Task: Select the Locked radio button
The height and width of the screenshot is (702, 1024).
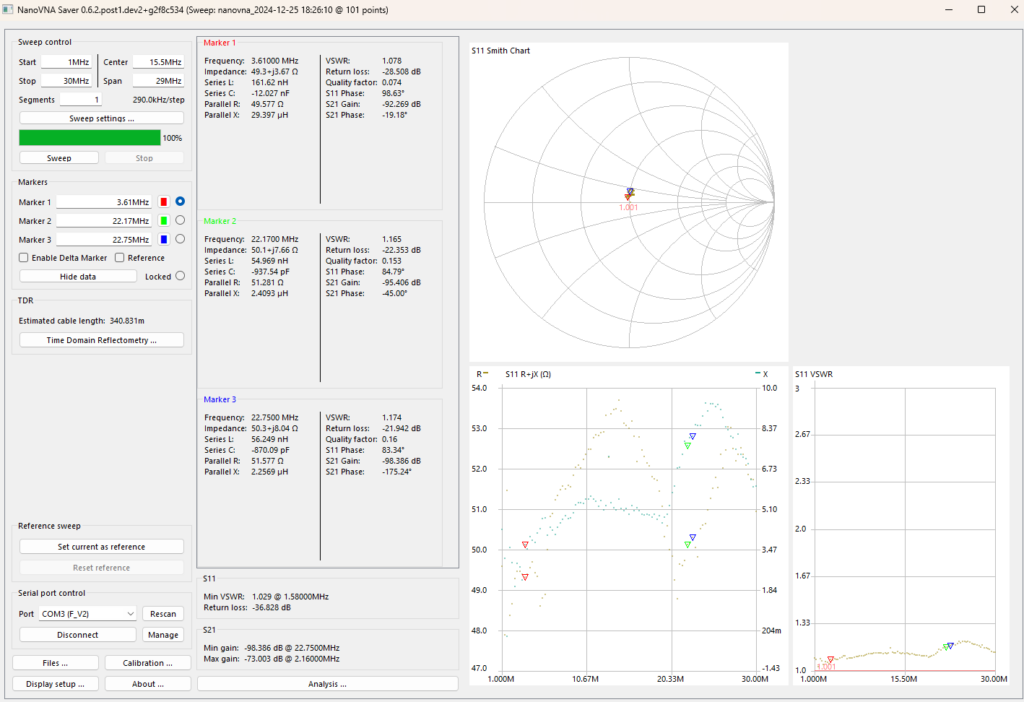Action: (180, 276)
